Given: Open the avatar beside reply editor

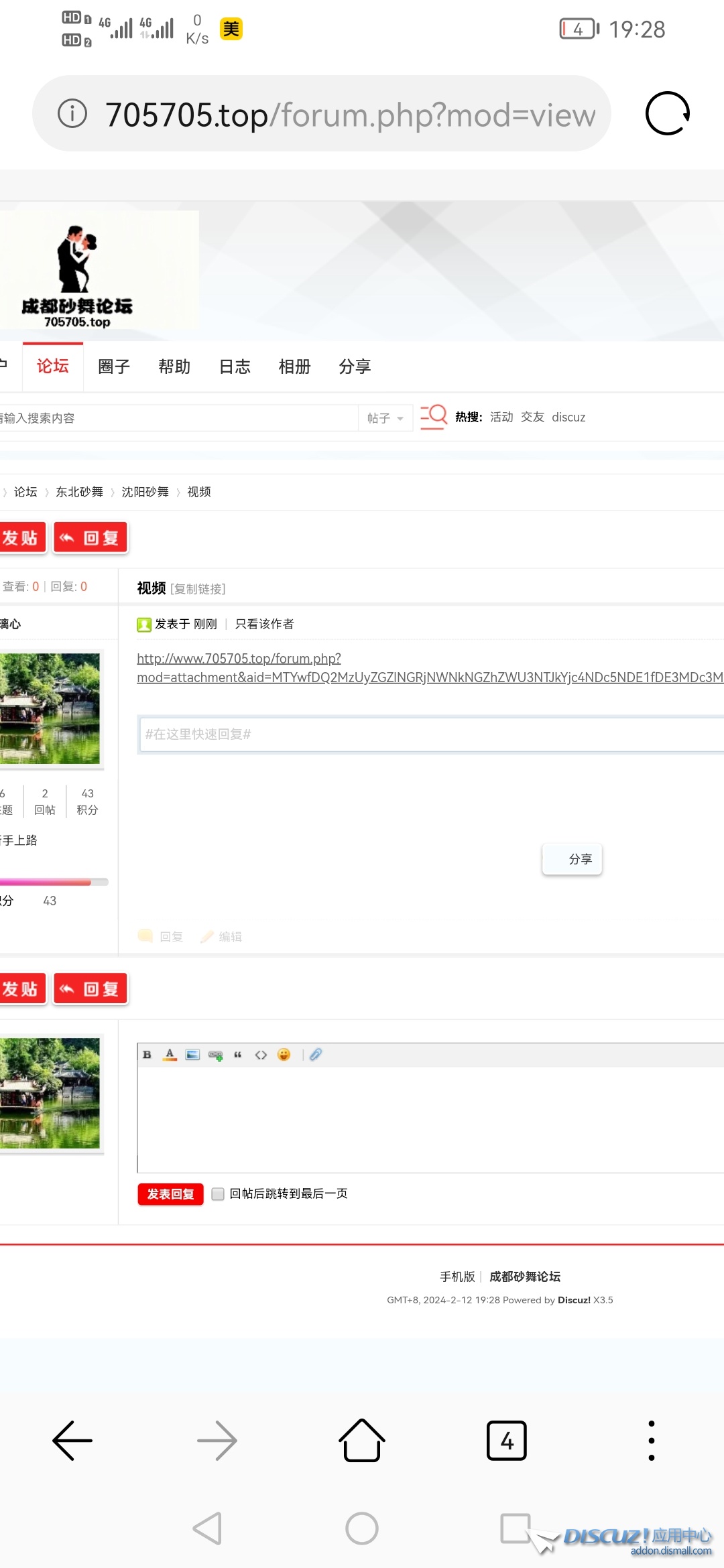Looking at the screenshot, I should [50, 1093].
